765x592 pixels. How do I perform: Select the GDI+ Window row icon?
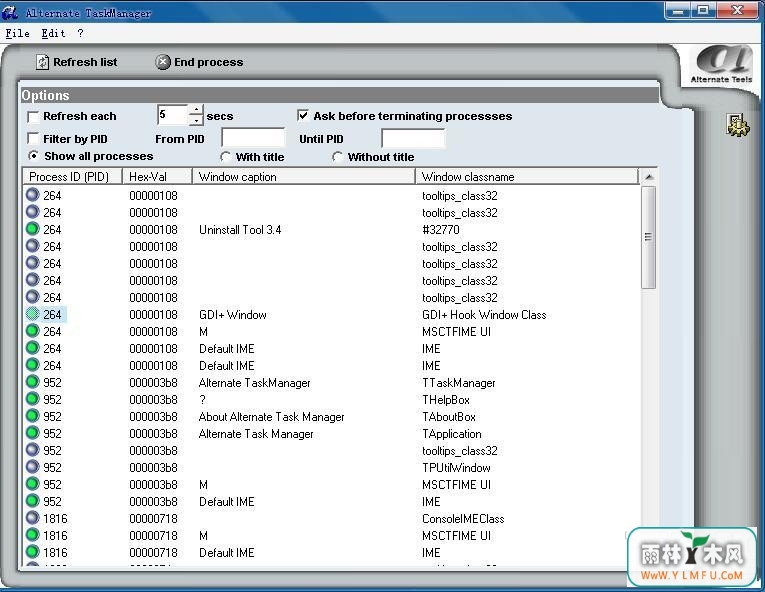[x=33, y=314]
